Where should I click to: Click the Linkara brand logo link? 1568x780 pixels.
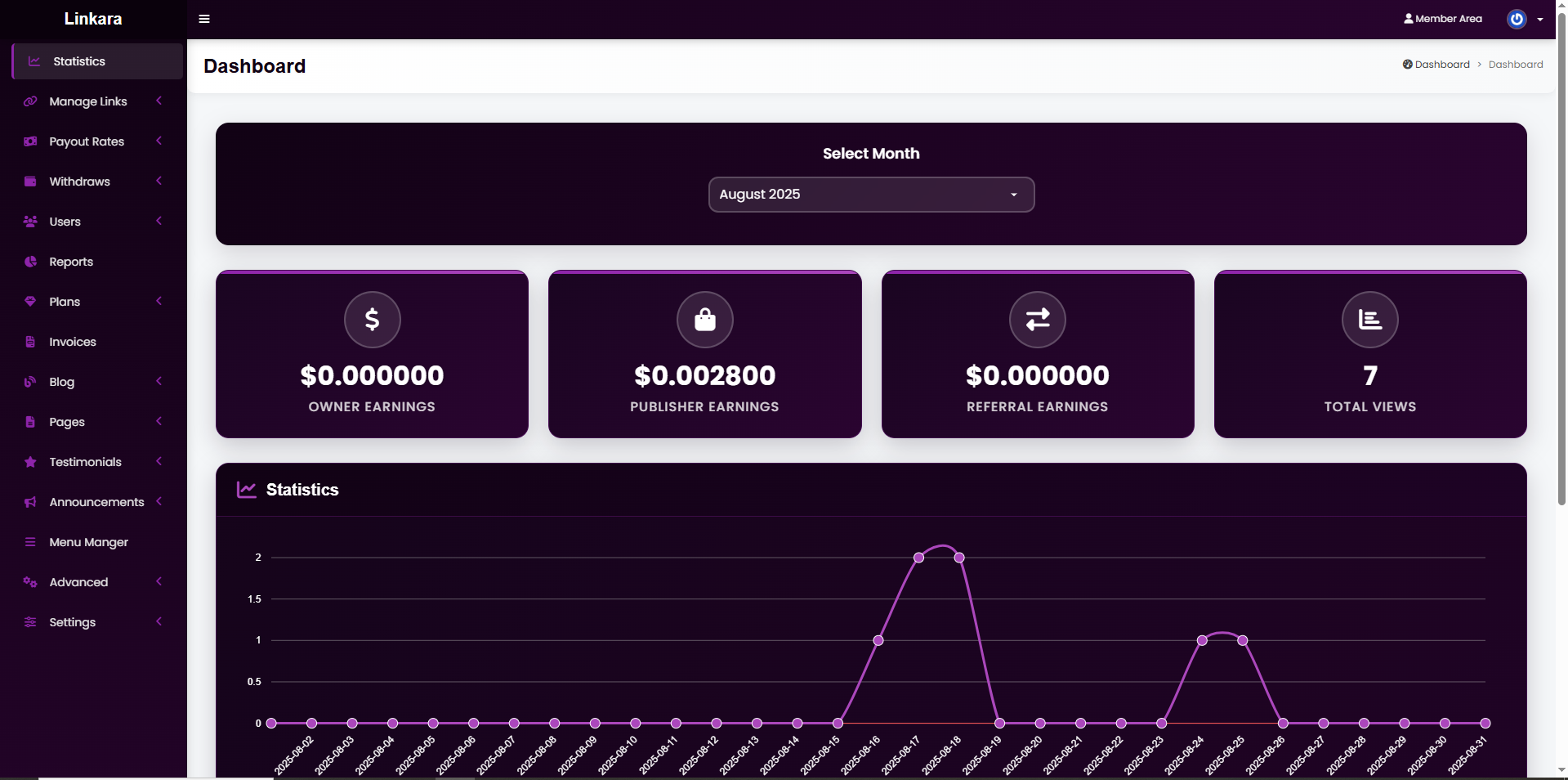93,19
